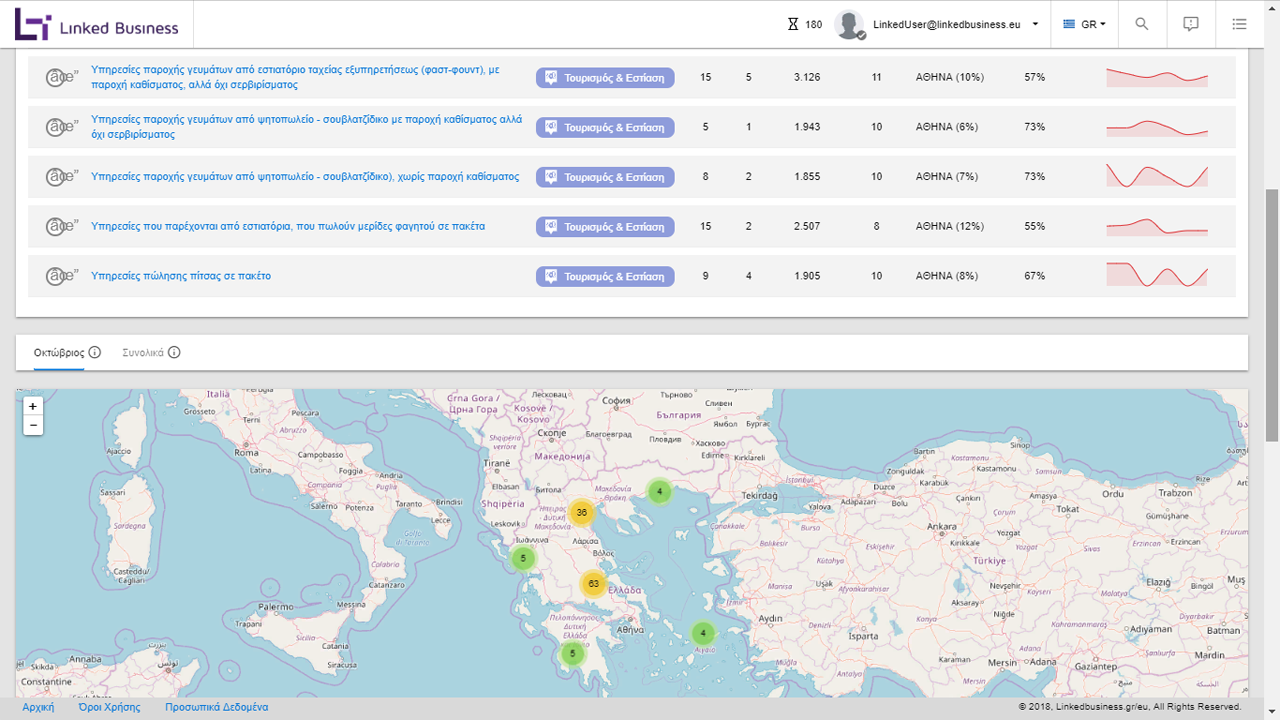Click the cluster marker 5 near Ιωάννινα
Viewport: 1280px width, 720px height.
[x=523, y=559]
